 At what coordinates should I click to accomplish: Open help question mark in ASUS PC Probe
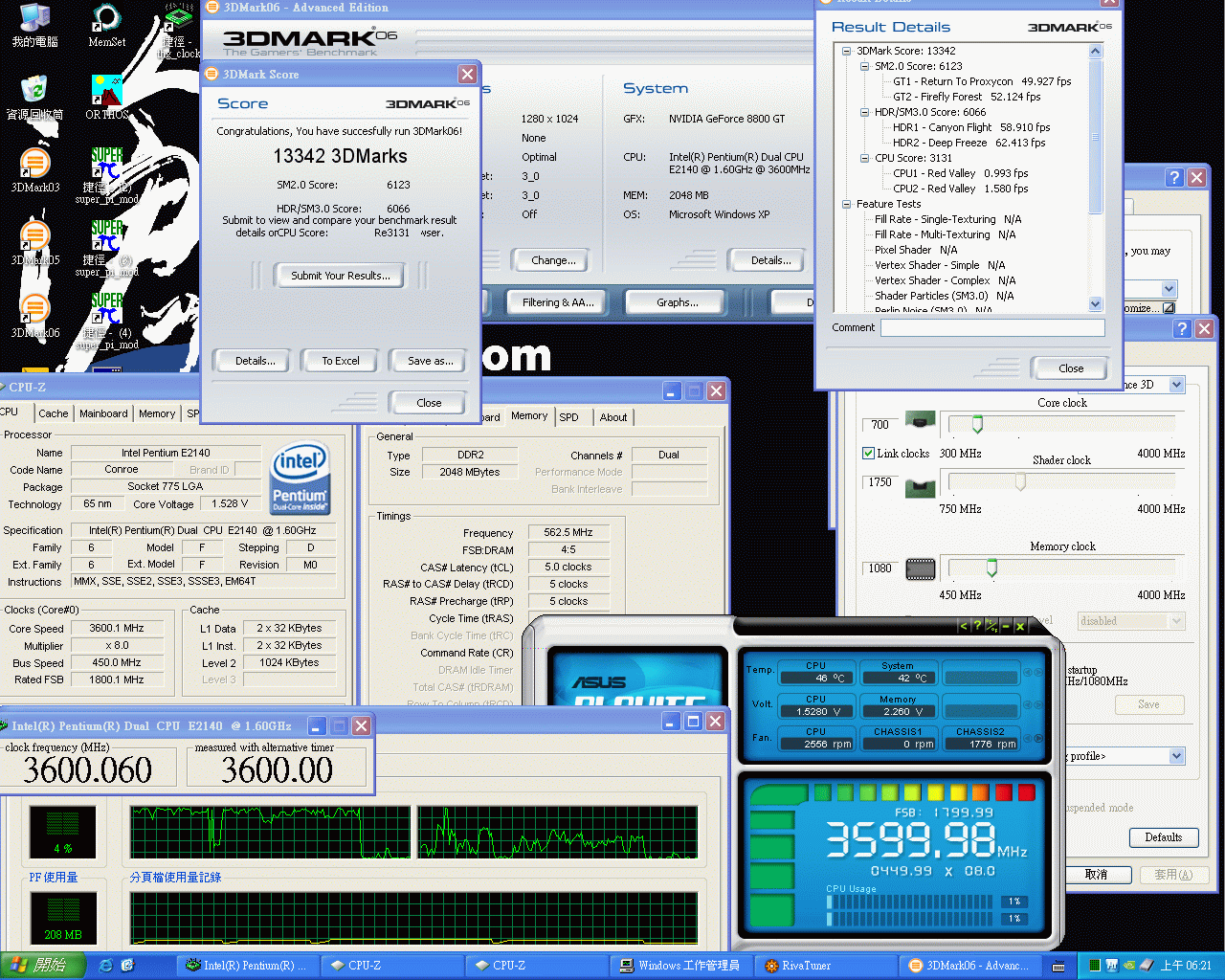click(977, 626)
